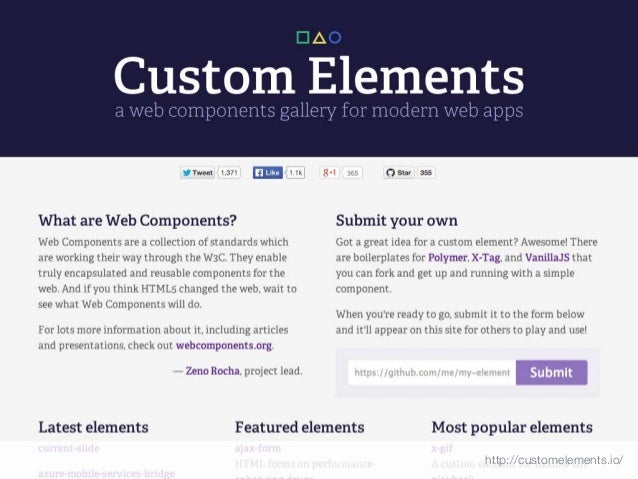Click the purple Submit button
Image resolution: width=638 pixels, height=479 pixels.
[x=551, y=372]
